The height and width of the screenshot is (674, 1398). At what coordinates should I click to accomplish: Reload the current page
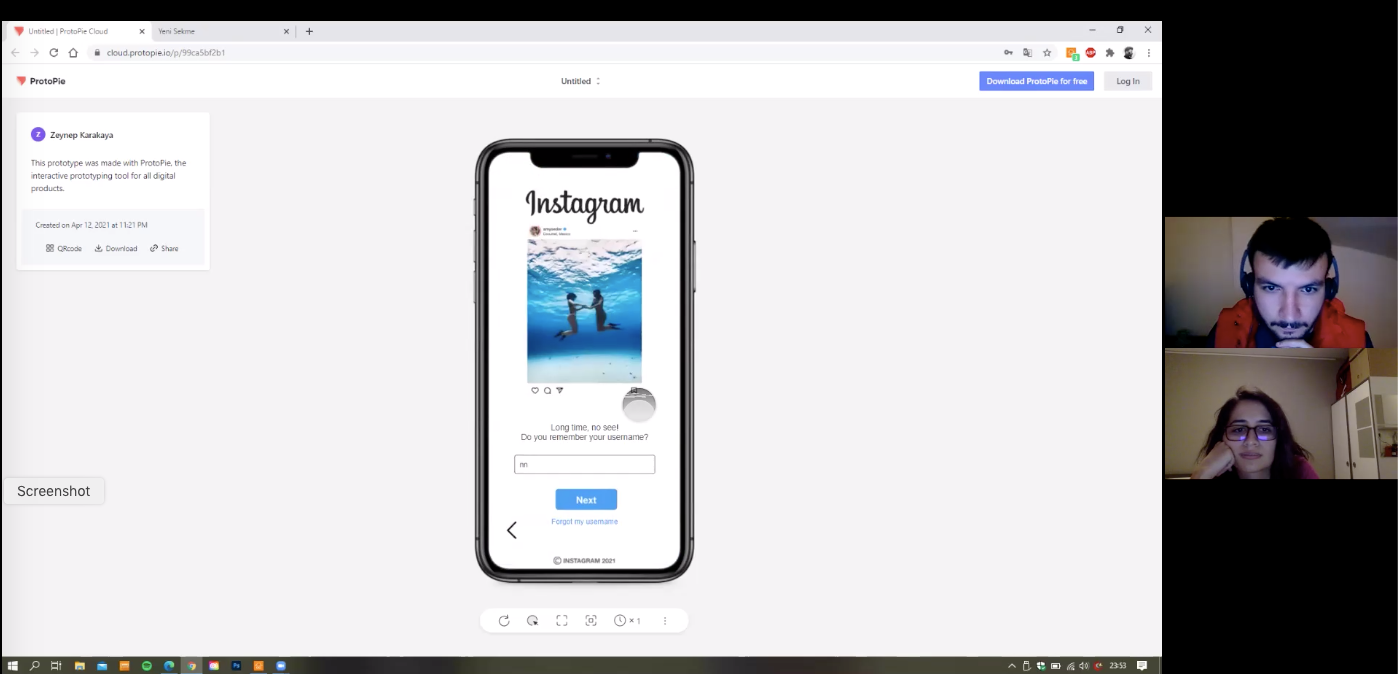54,53
